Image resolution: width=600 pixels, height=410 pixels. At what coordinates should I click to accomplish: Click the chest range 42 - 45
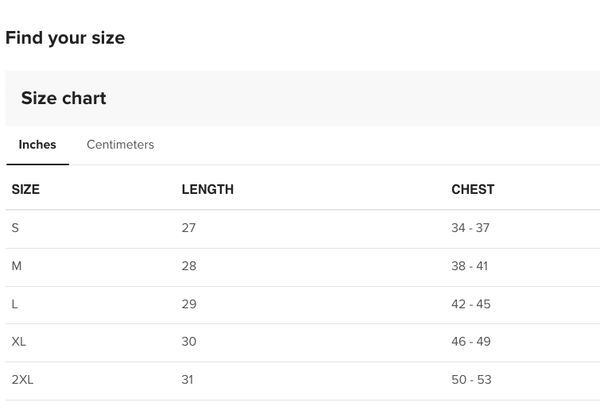470,304
